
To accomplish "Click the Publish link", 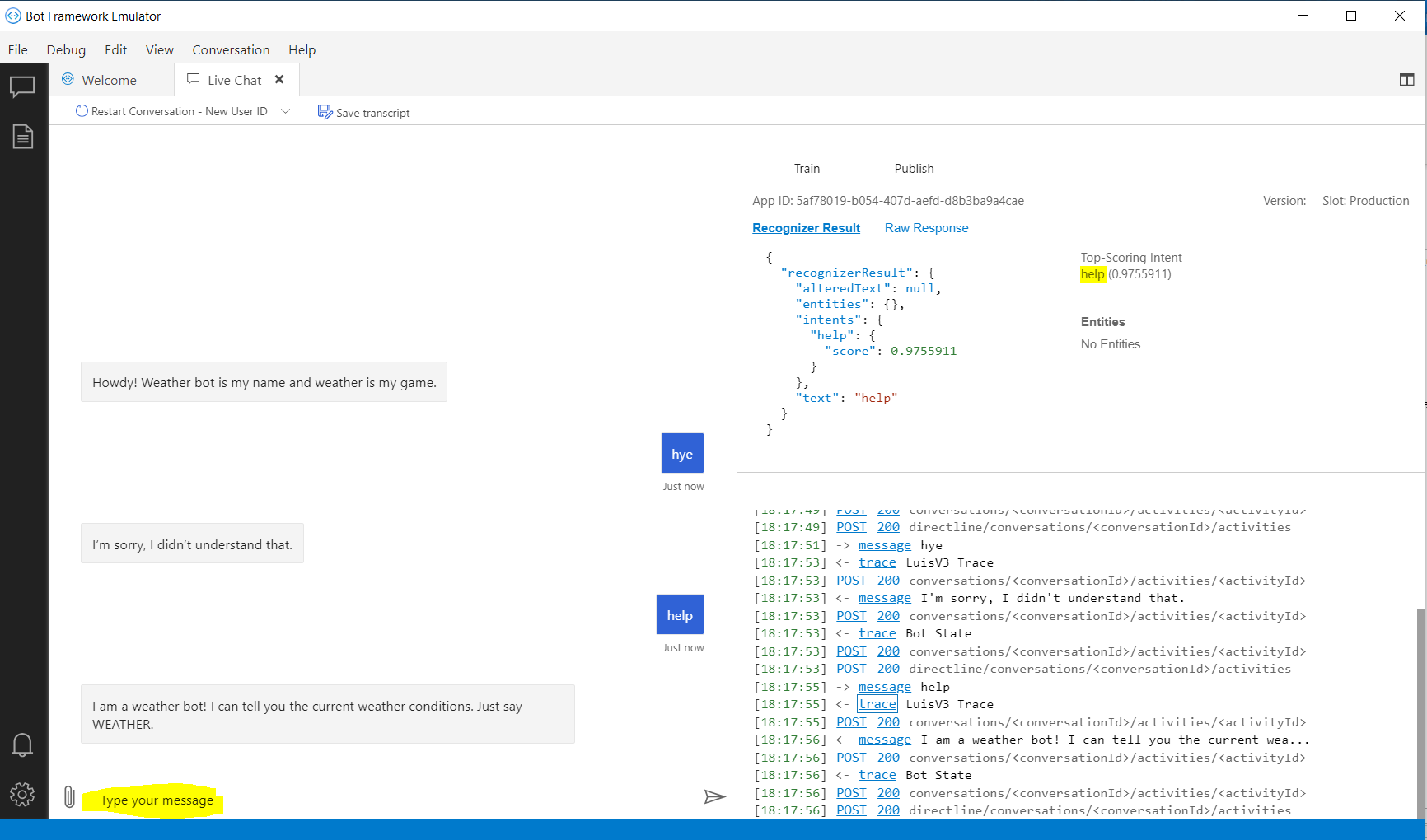I will (x=914, y=169).
